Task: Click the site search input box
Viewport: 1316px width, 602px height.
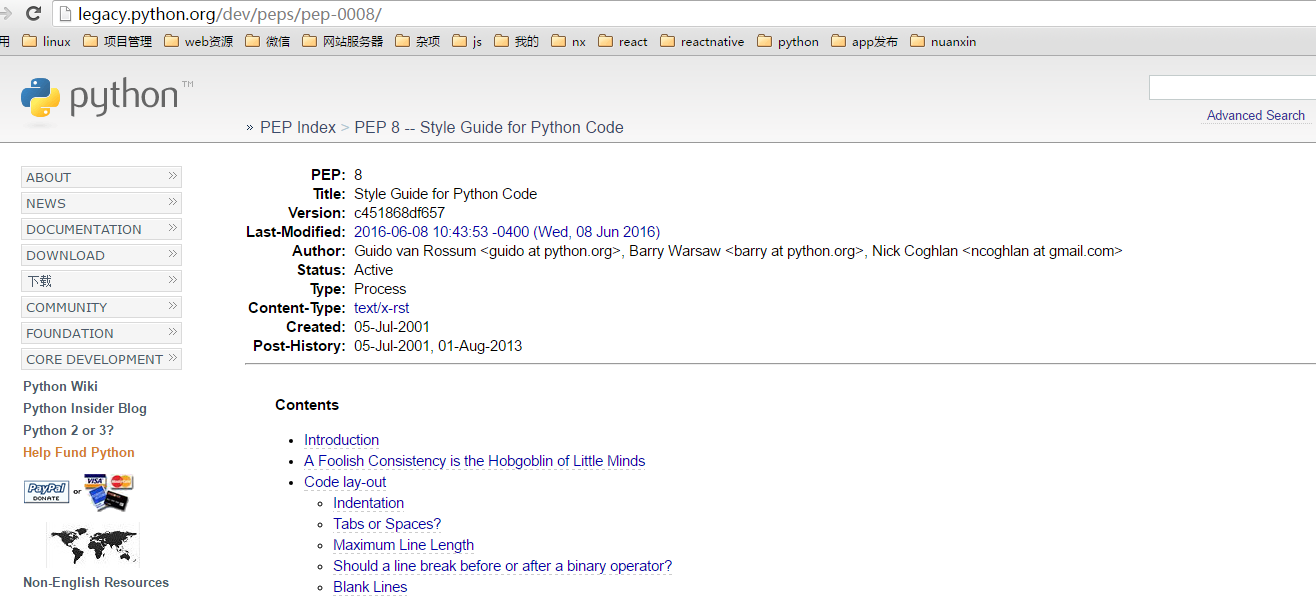Action: (x=1231, y=88)
